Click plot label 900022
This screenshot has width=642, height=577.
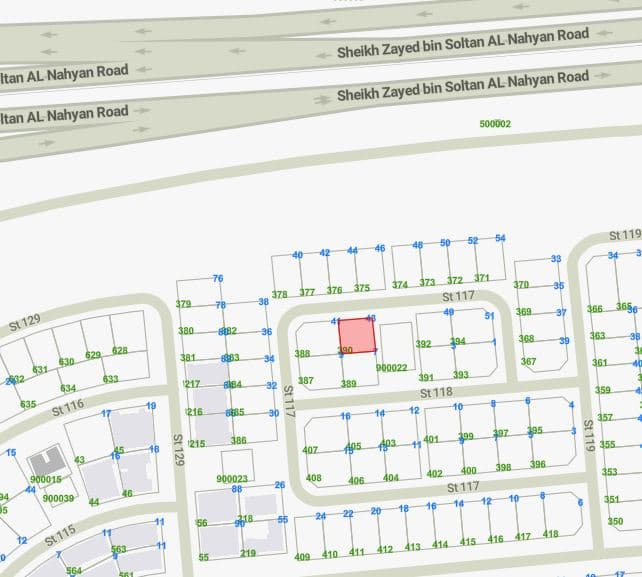(x=391, y=368)
